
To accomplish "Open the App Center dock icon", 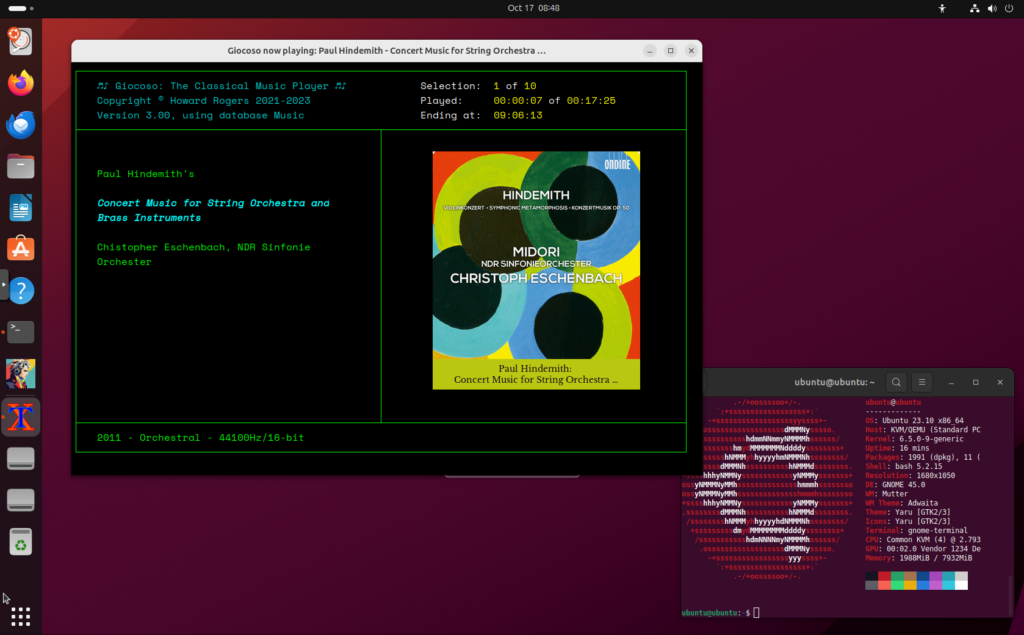I will point(21,249).
